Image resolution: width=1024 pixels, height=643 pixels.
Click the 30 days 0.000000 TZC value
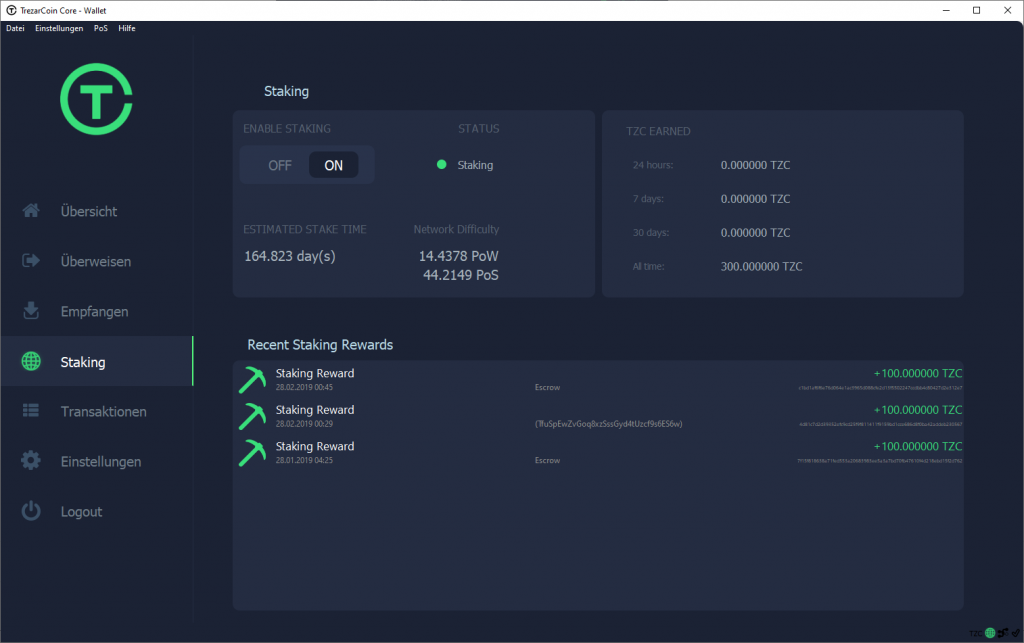[756, 232]
